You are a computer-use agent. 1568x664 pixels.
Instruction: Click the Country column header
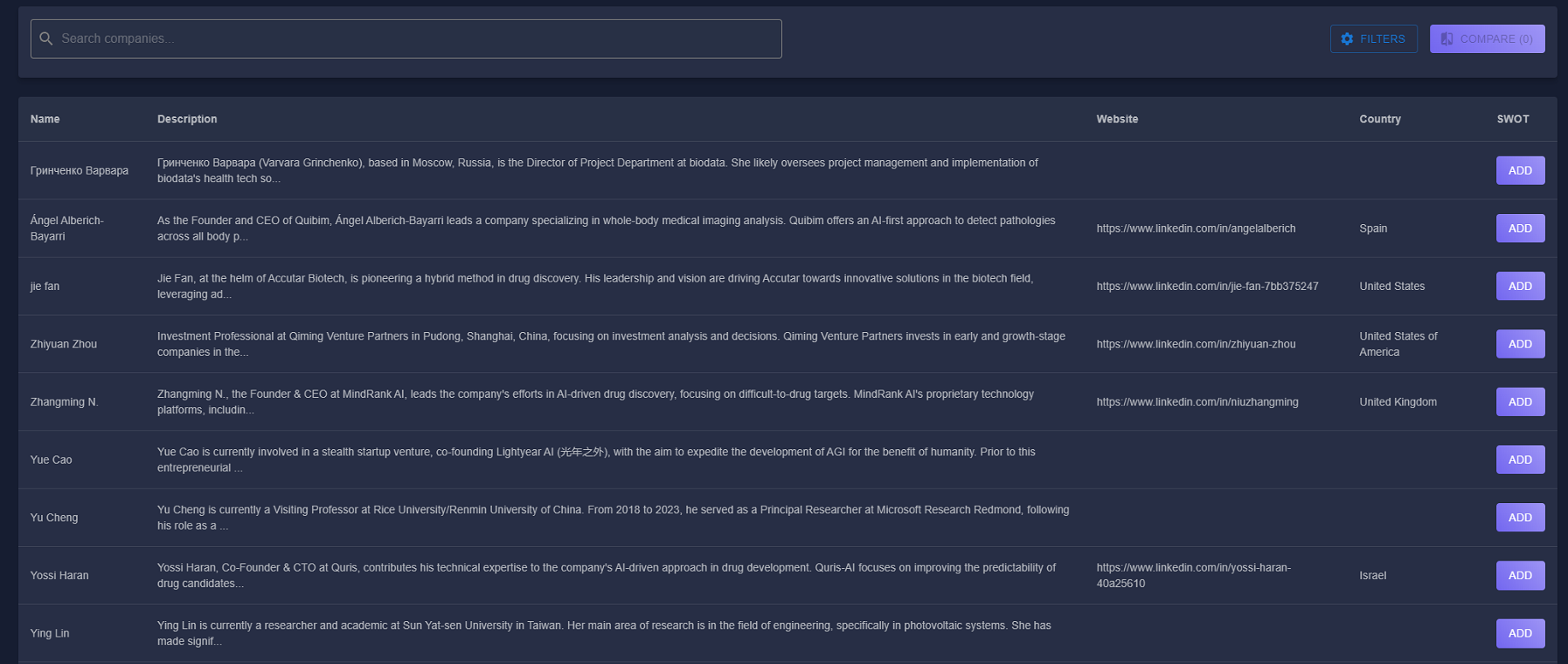[x=1379, y=119]
